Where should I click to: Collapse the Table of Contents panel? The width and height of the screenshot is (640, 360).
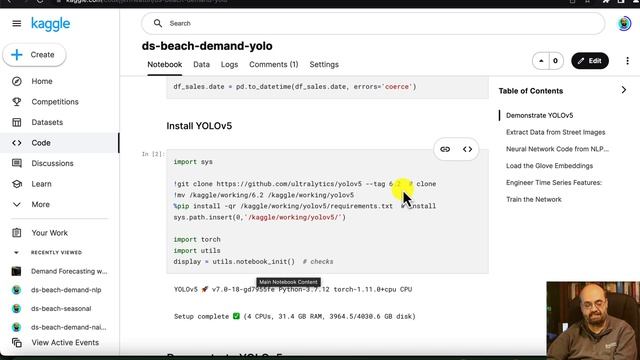624,90
